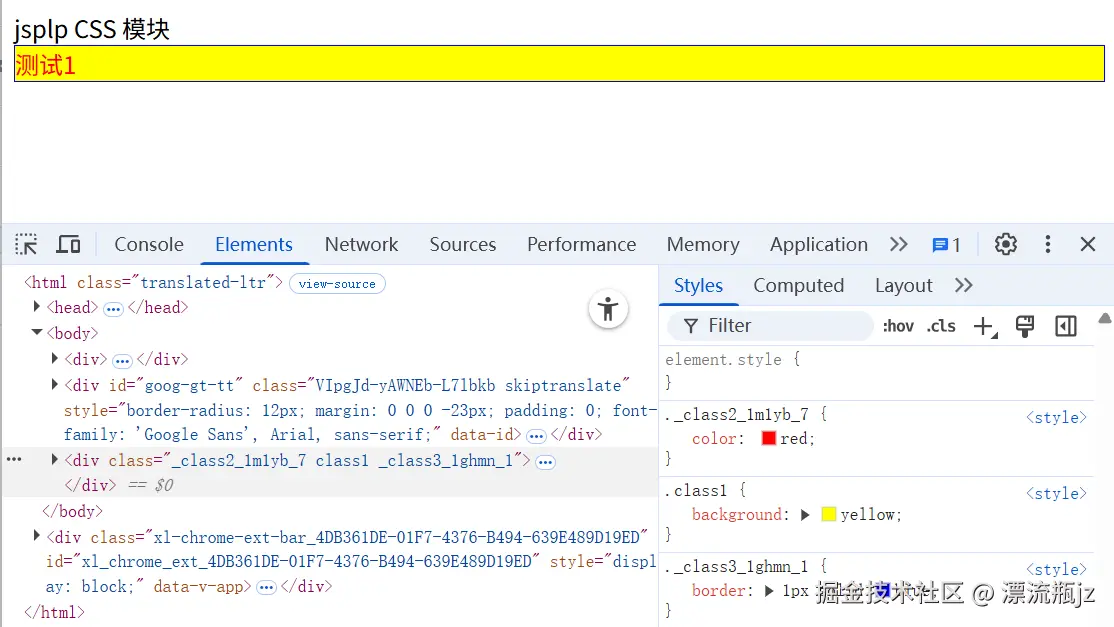Viewport: 1114px width, 627px height.
Task: Expand the border property in ._class3_1ghmn_1 rule
Action: click(x=766, y=590)
